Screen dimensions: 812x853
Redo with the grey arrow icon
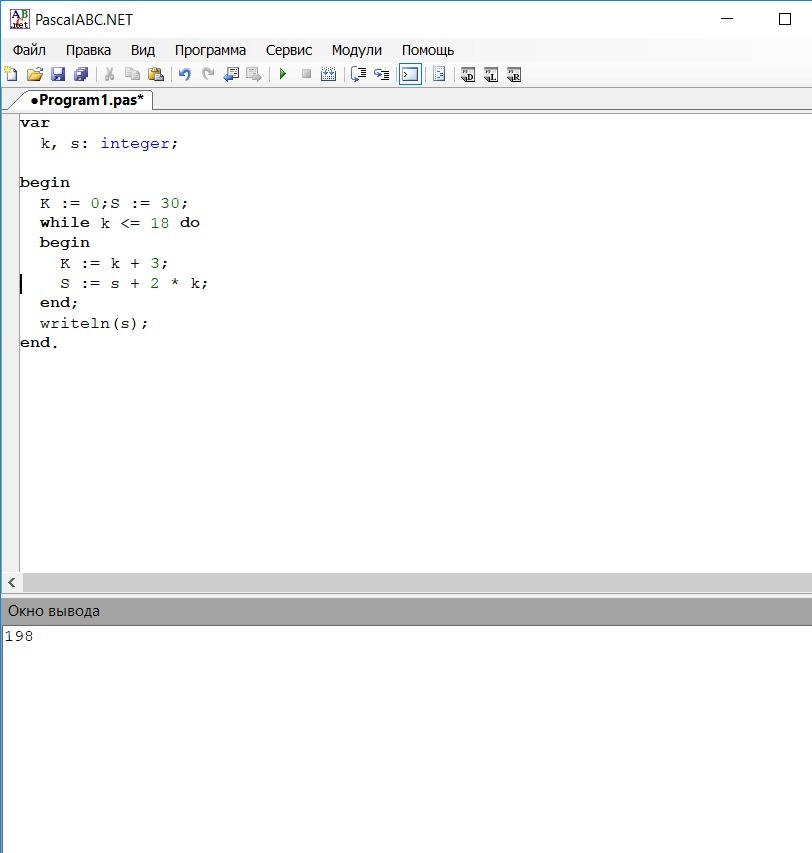(x=208, y=74)
